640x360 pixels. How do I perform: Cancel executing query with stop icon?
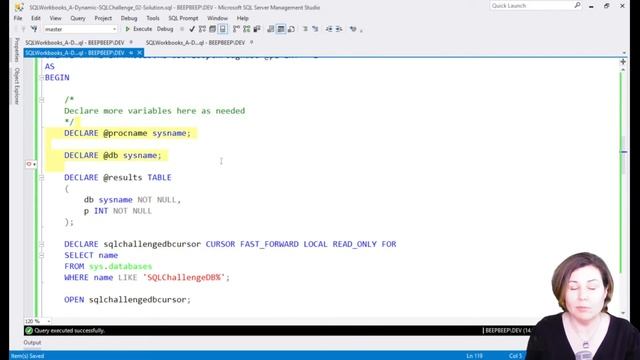(182, 29)
